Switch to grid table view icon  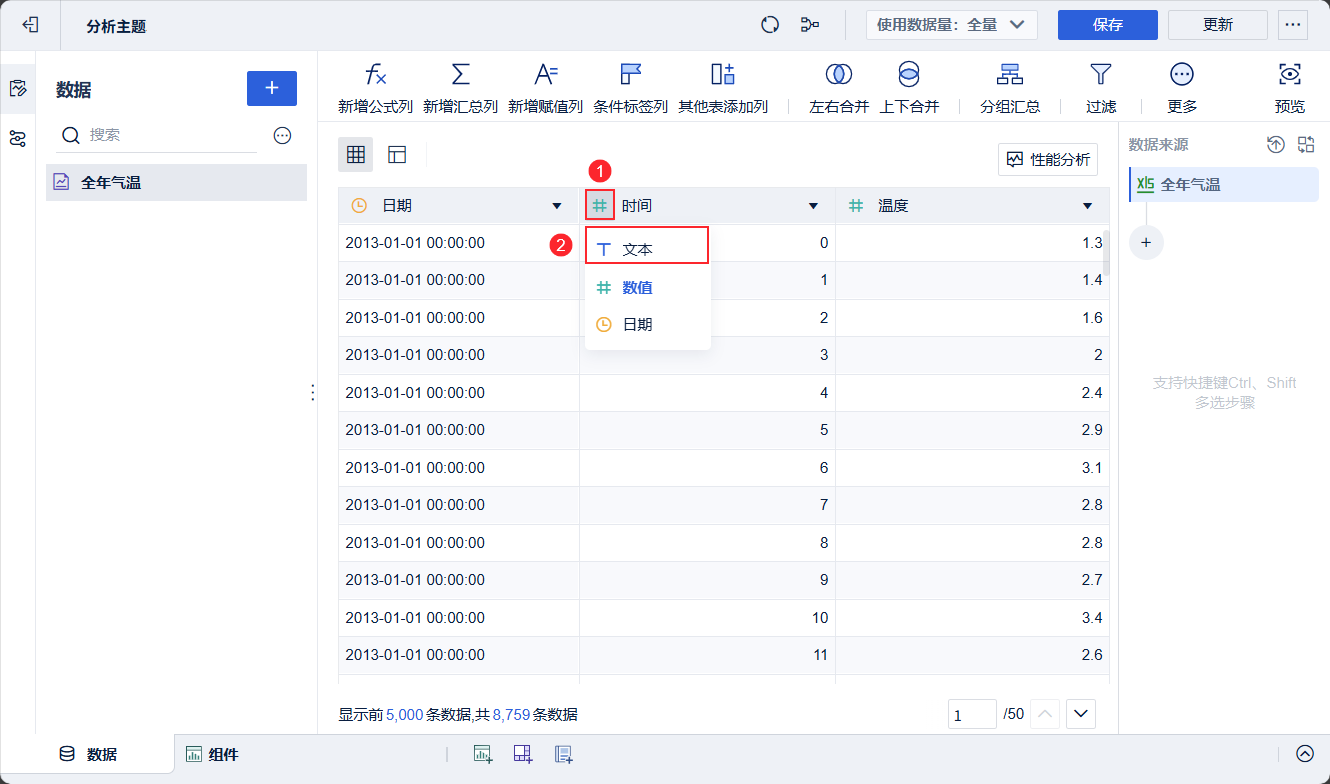click(355, 154)
